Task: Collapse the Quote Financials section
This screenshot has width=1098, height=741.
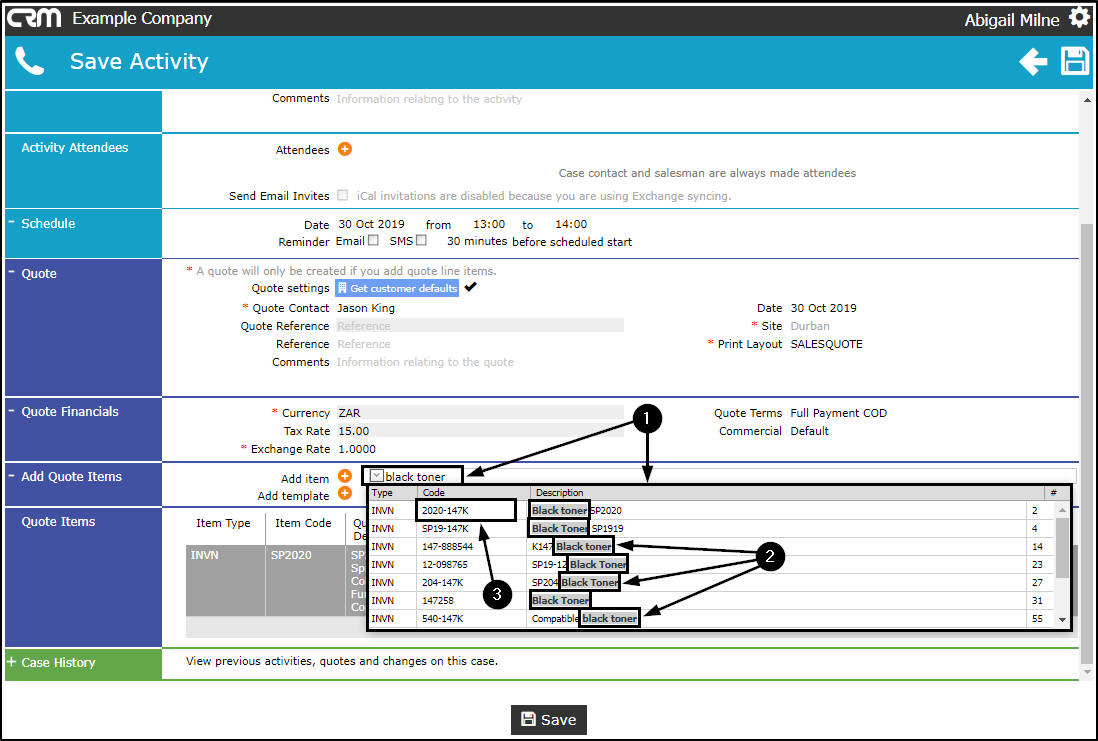Action: (x=11, y=410)
